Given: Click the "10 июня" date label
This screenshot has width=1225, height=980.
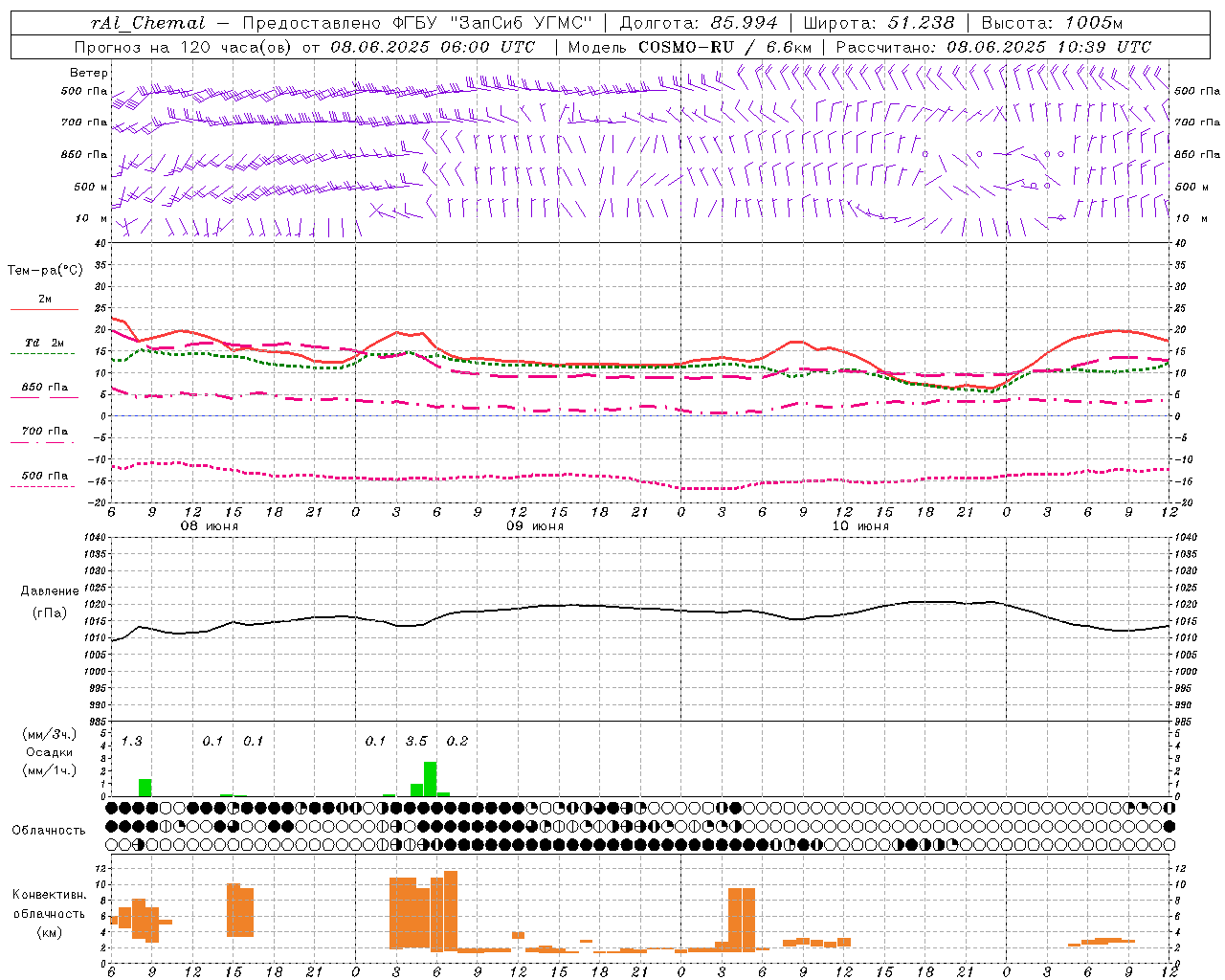Looking at the screenshot, I should pyautogui.click(x=860, y=526).
